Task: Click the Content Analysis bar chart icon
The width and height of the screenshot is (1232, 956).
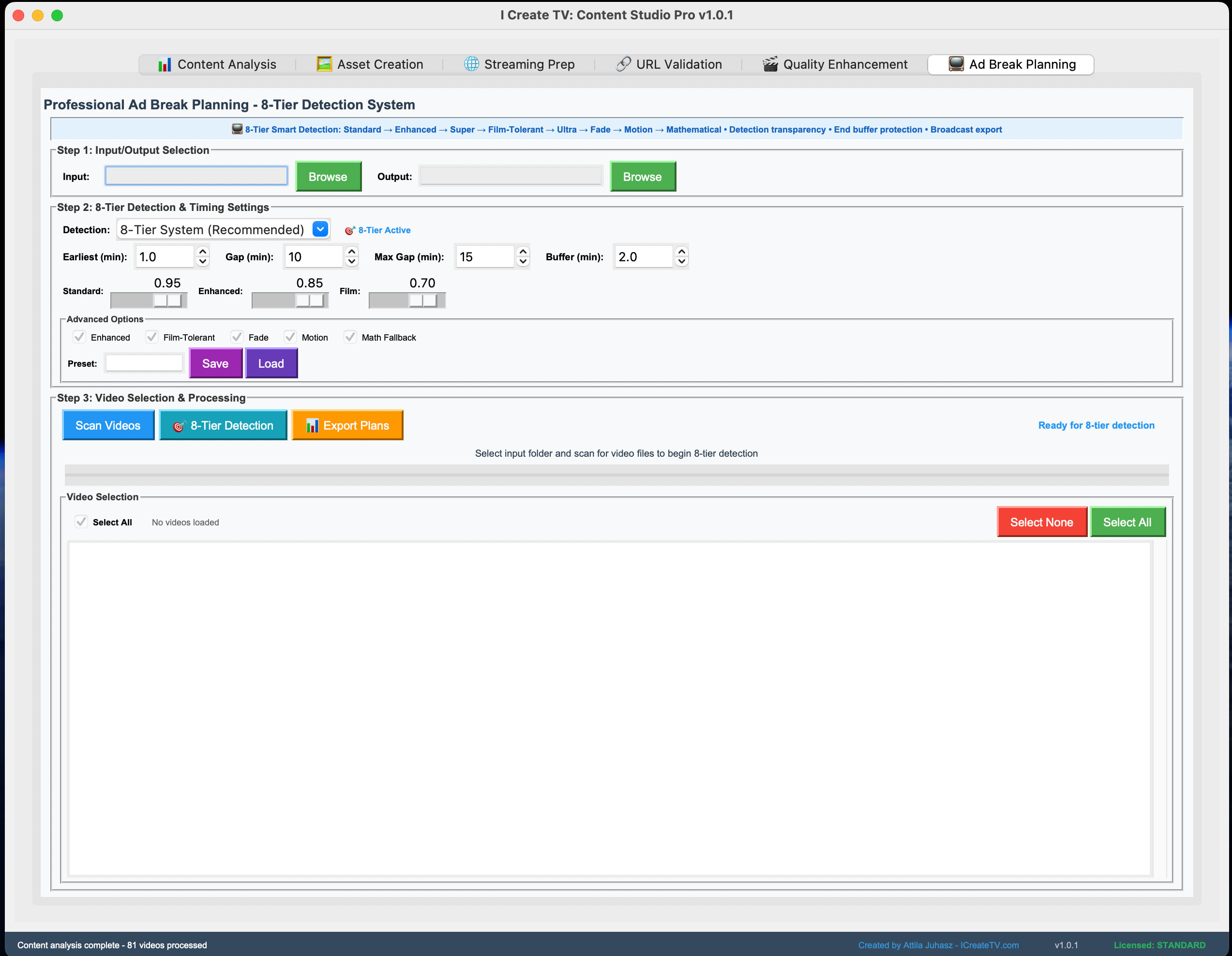Action: click(164, 65)
